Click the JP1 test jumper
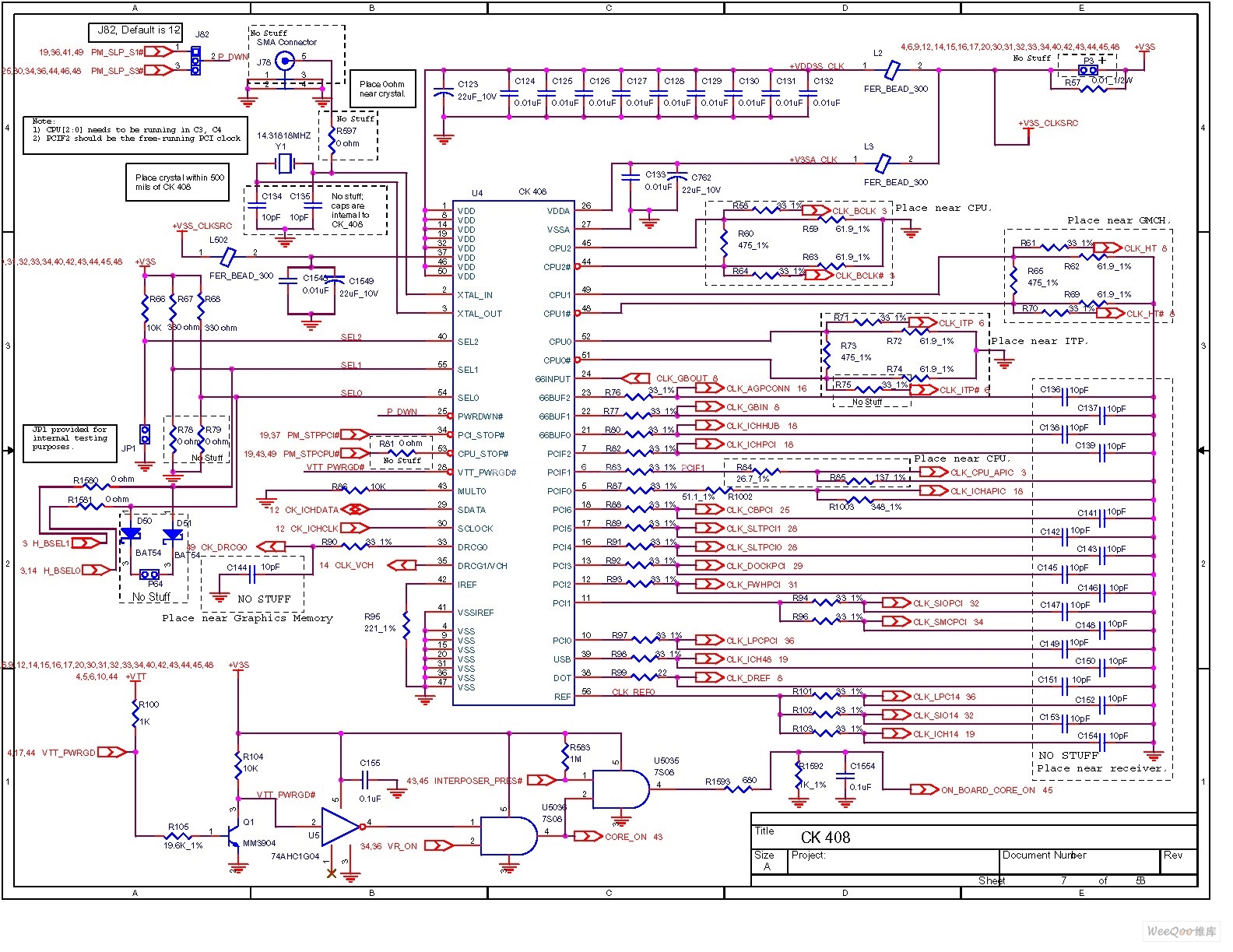 [145, 434]
